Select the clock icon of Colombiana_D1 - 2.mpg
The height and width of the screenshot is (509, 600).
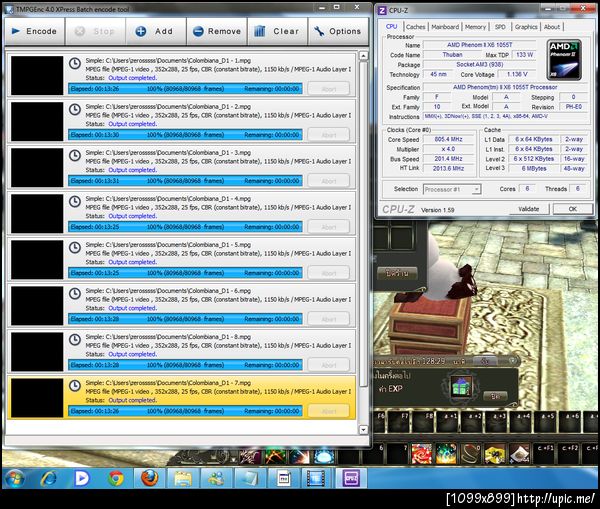pyautogui.click(x=75, y=109)
